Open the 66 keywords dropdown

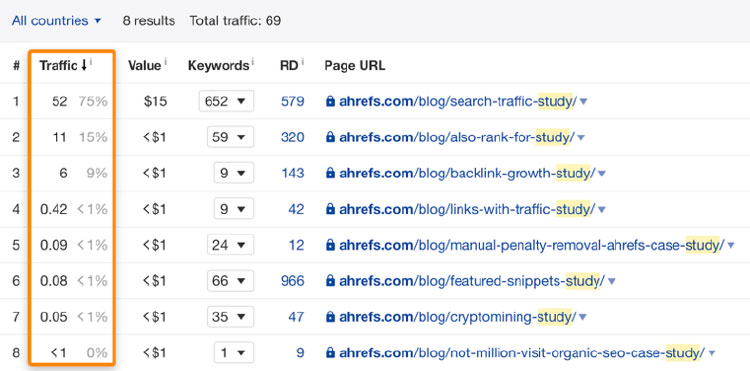pyautogui.click(x=231, y=281)
